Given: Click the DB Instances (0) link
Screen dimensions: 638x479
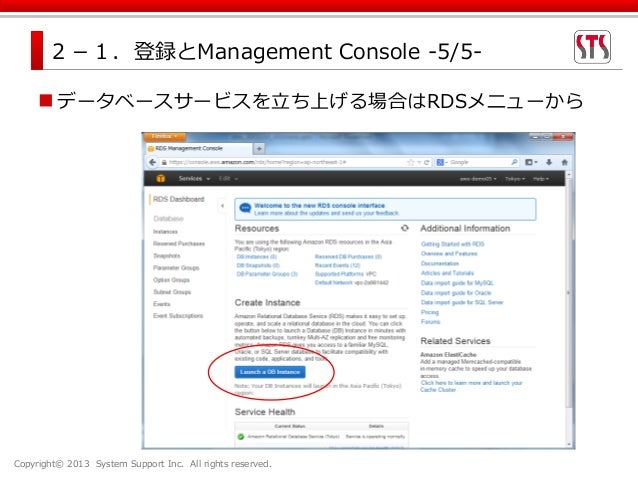Looking at the screenshot, I should (x=257, y=257).
